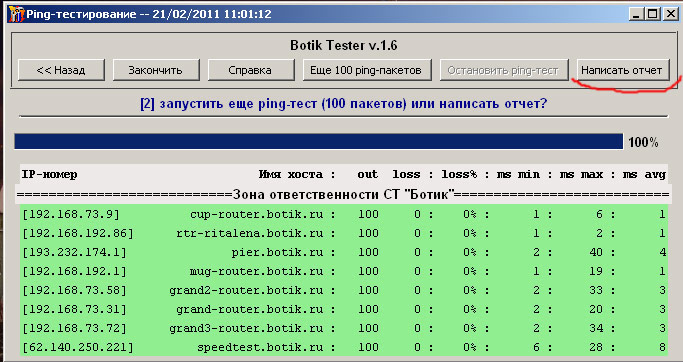Select IP address [62.140.250.221]
The image size is (683, 362).
tap(78, 347)
